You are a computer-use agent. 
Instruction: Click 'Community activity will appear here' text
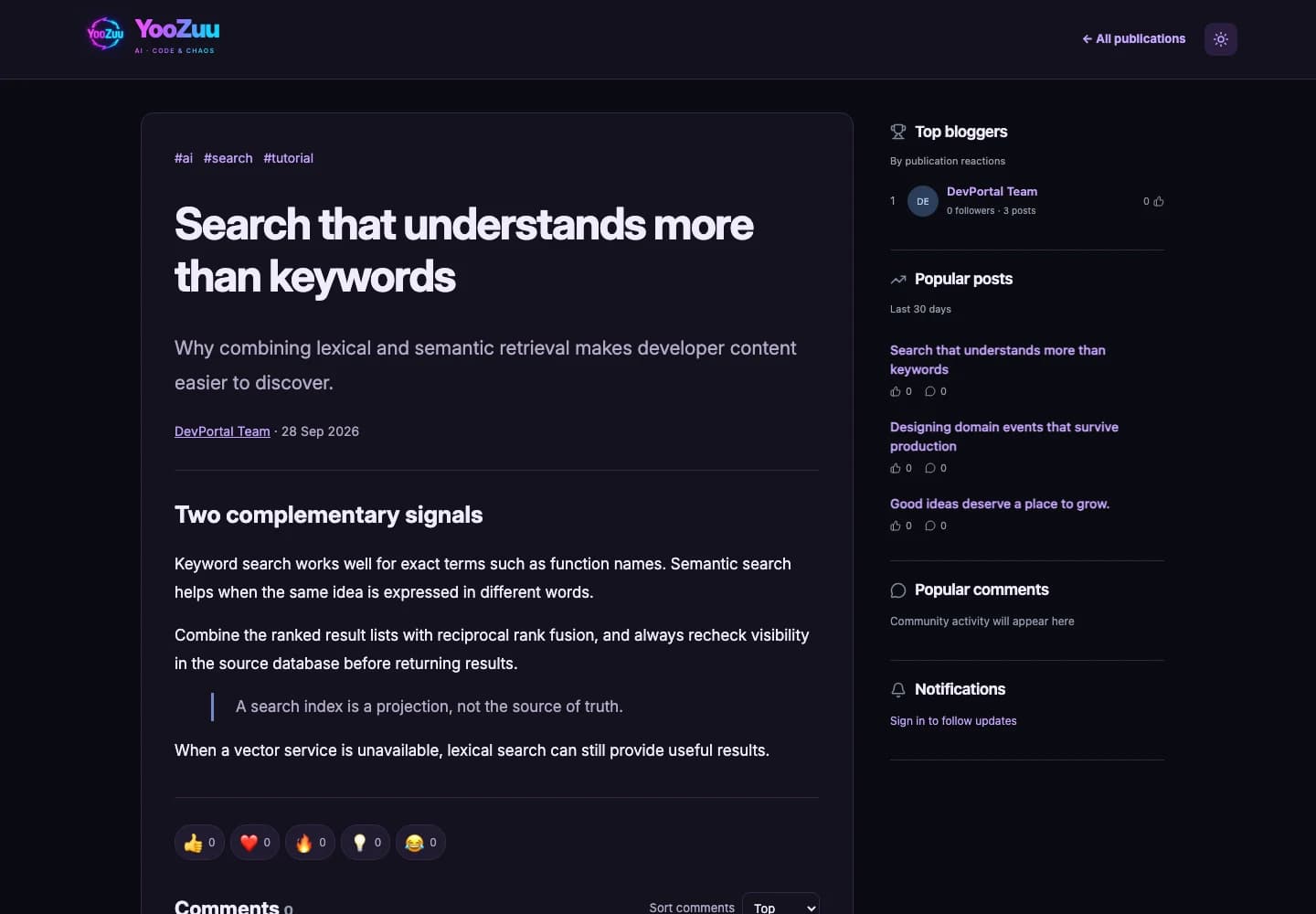click(982, 622)
